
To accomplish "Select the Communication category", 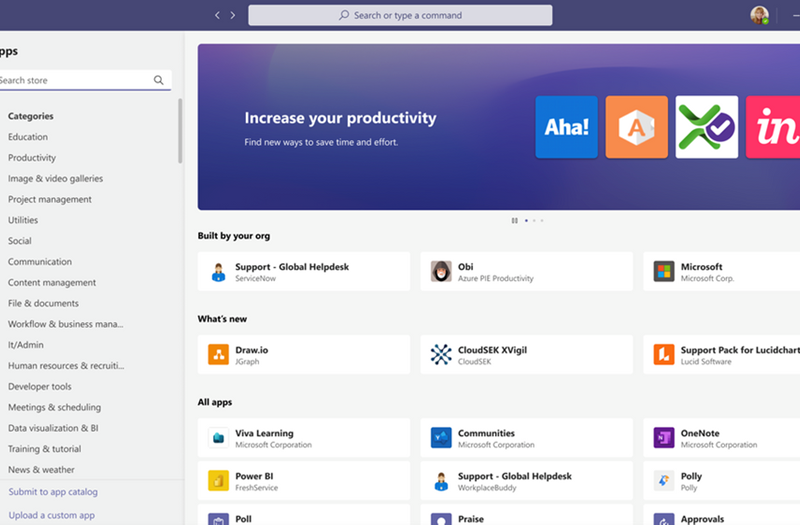I will pos(40,262).
